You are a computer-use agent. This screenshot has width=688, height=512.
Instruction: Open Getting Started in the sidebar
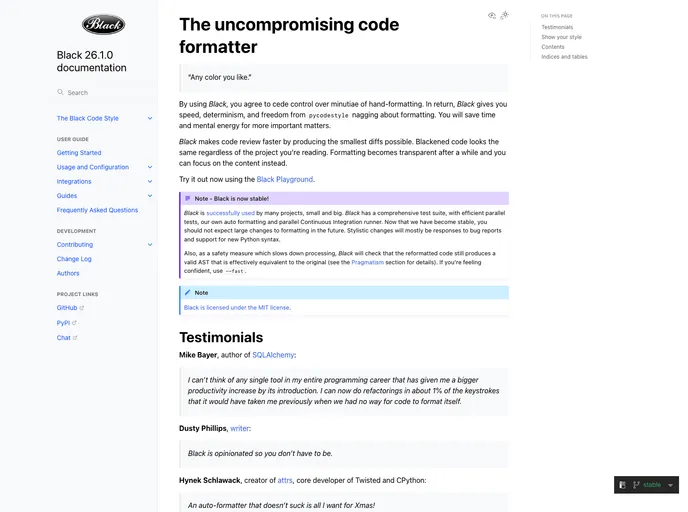point(79,153)
